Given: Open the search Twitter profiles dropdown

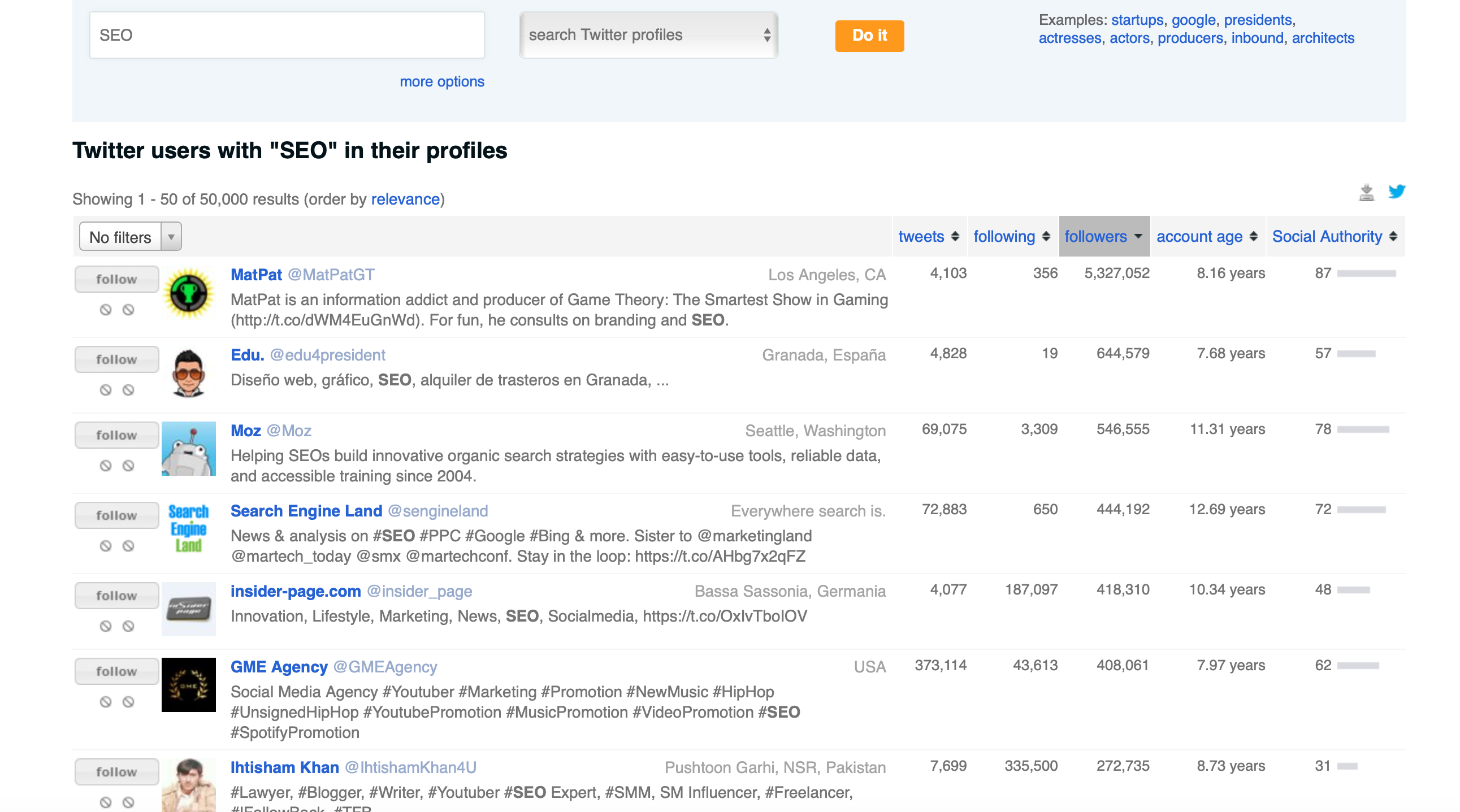Looking at the screenshot, I should click(648, 35).
